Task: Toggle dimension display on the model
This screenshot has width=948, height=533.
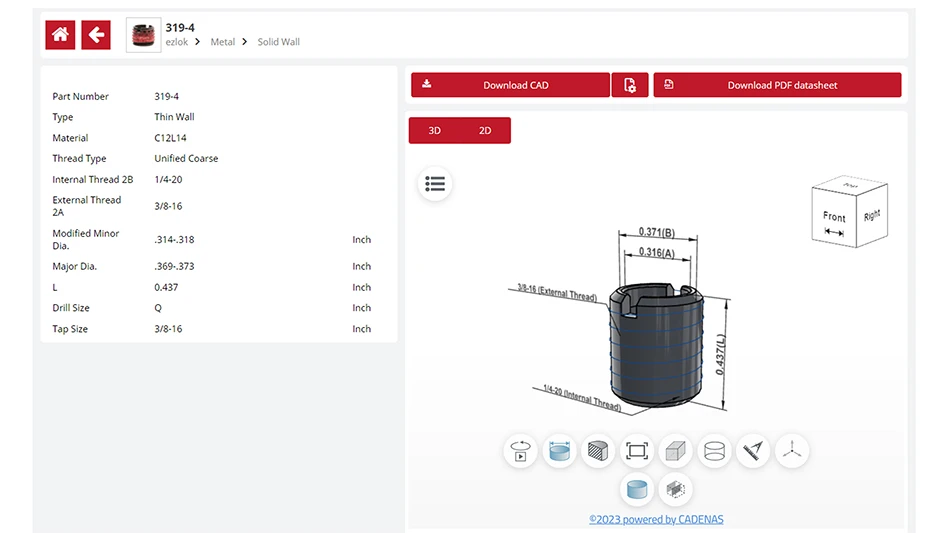Action: click(560, 451)
